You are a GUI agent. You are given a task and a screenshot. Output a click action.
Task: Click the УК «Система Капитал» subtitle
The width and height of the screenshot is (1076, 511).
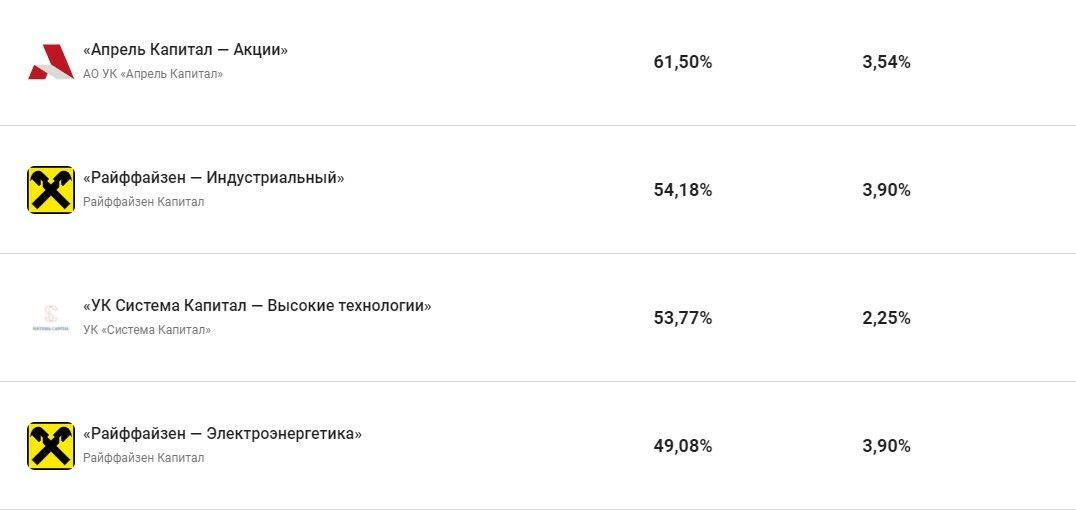tap(147, 330)
